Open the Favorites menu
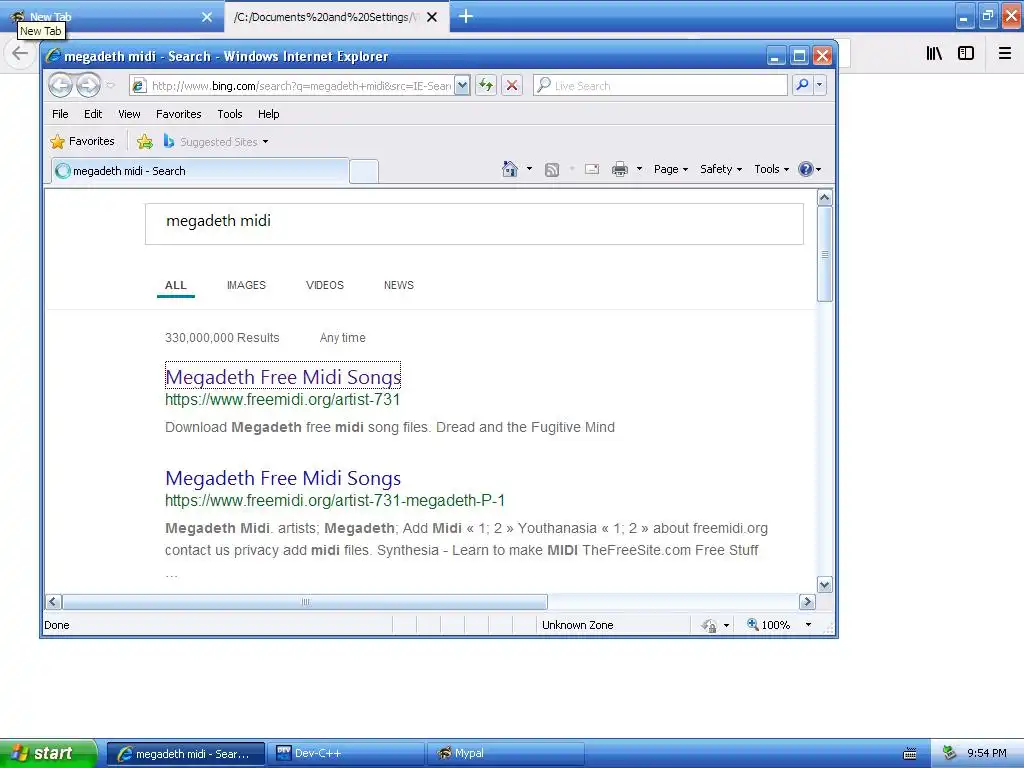This screenshot has height=768, width=1024. (178, 114)
